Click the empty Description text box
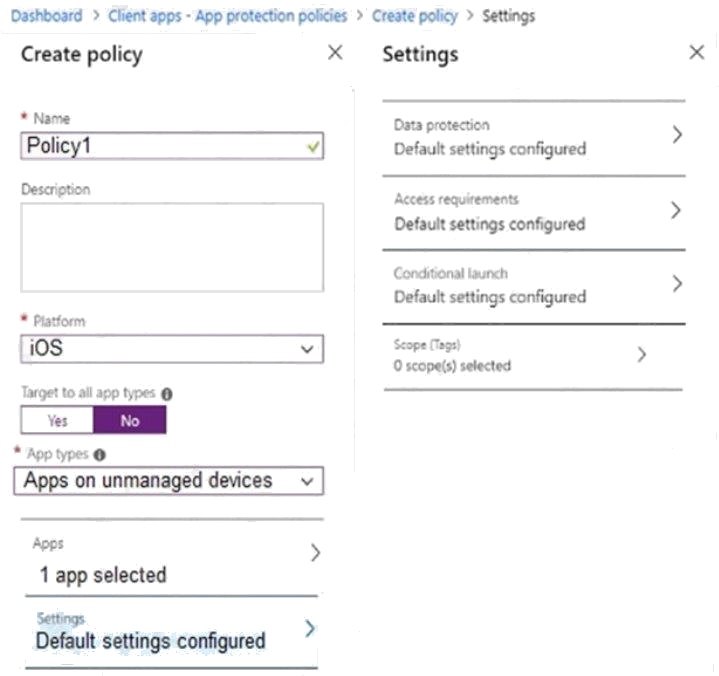This screenshot has width=719, height=676. tap(172, 248)
